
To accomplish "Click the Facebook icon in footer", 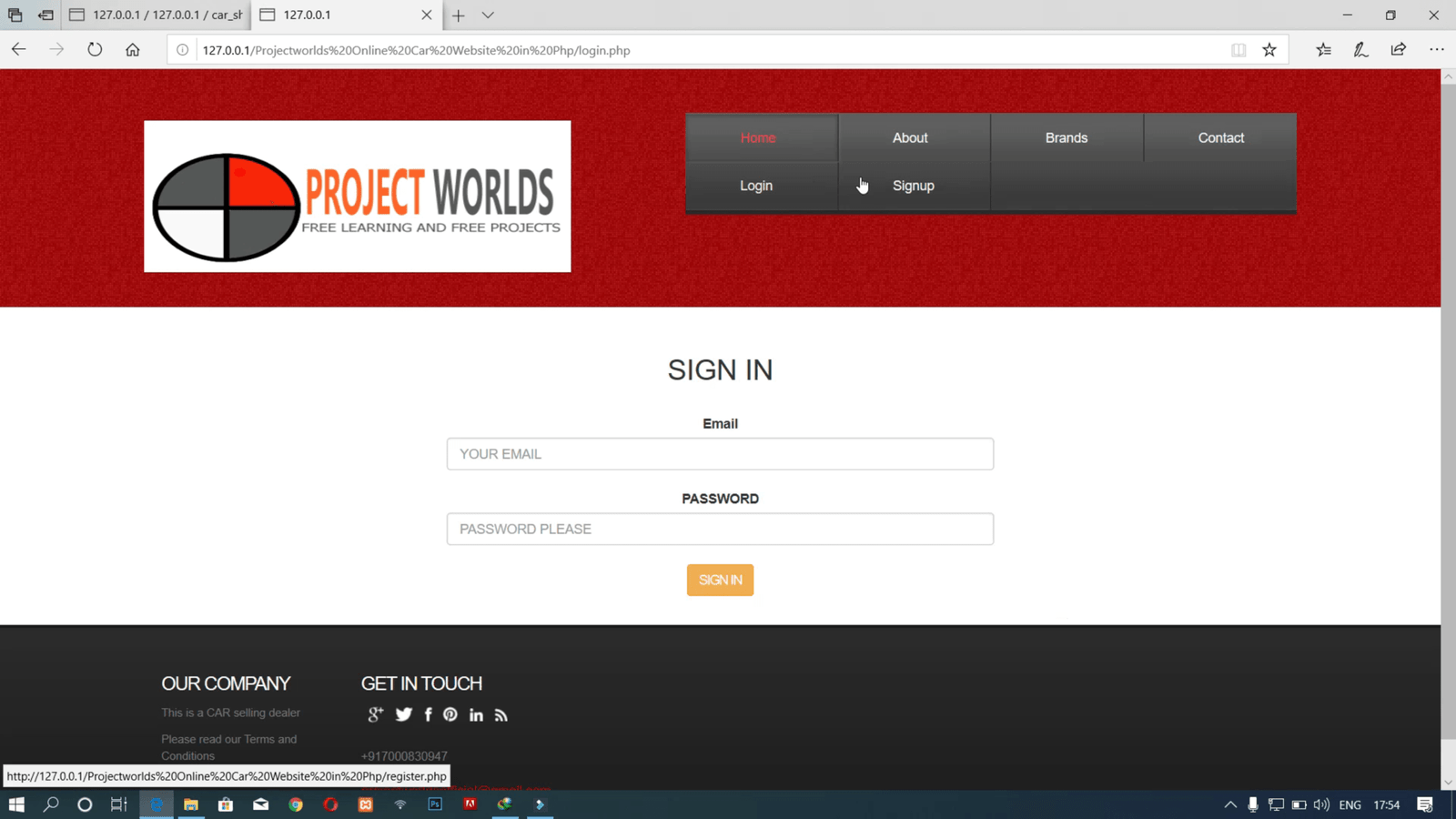I will click(x=428, y=715).
